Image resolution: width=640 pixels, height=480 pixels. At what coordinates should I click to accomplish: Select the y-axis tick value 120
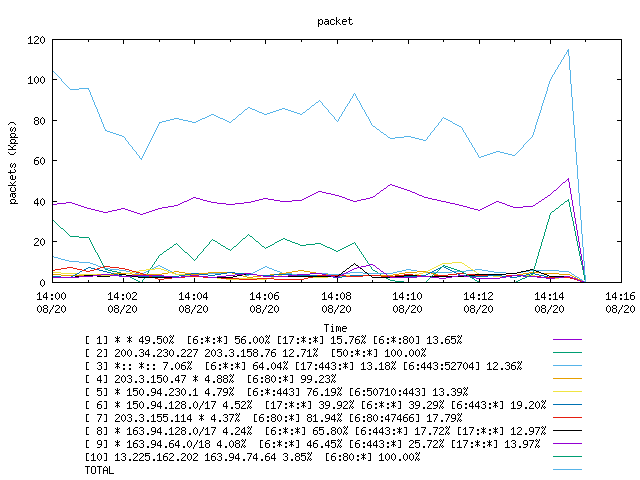[x=36, y=40]
